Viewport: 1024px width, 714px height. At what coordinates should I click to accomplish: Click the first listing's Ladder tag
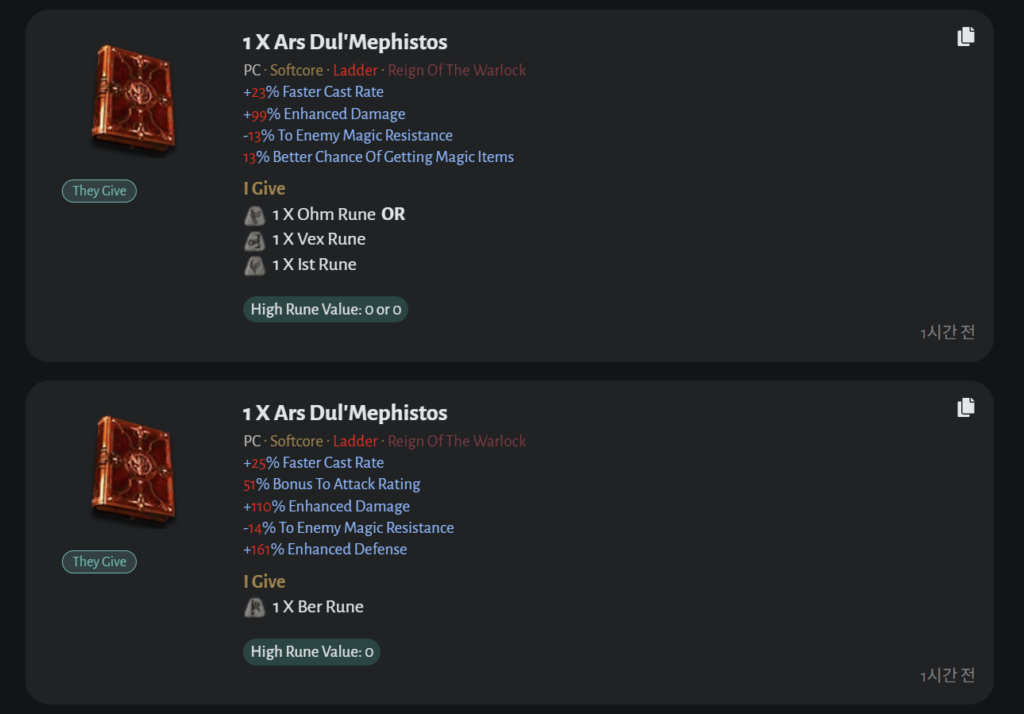click(356, 71)
